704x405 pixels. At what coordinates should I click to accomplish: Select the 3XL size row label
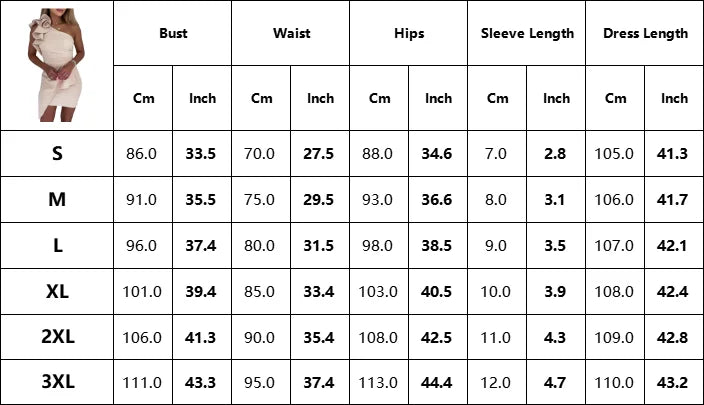click(57, 382)
